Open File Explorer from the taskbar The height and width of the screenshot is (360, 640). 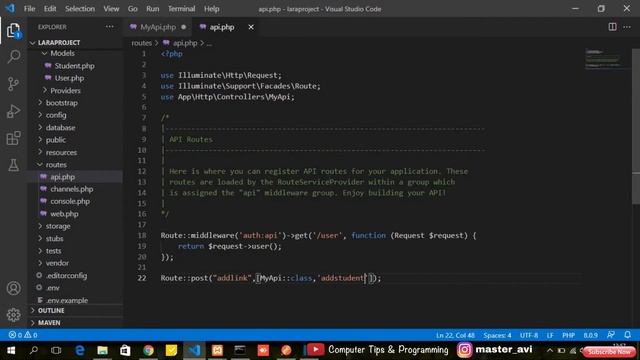[102, 350]
